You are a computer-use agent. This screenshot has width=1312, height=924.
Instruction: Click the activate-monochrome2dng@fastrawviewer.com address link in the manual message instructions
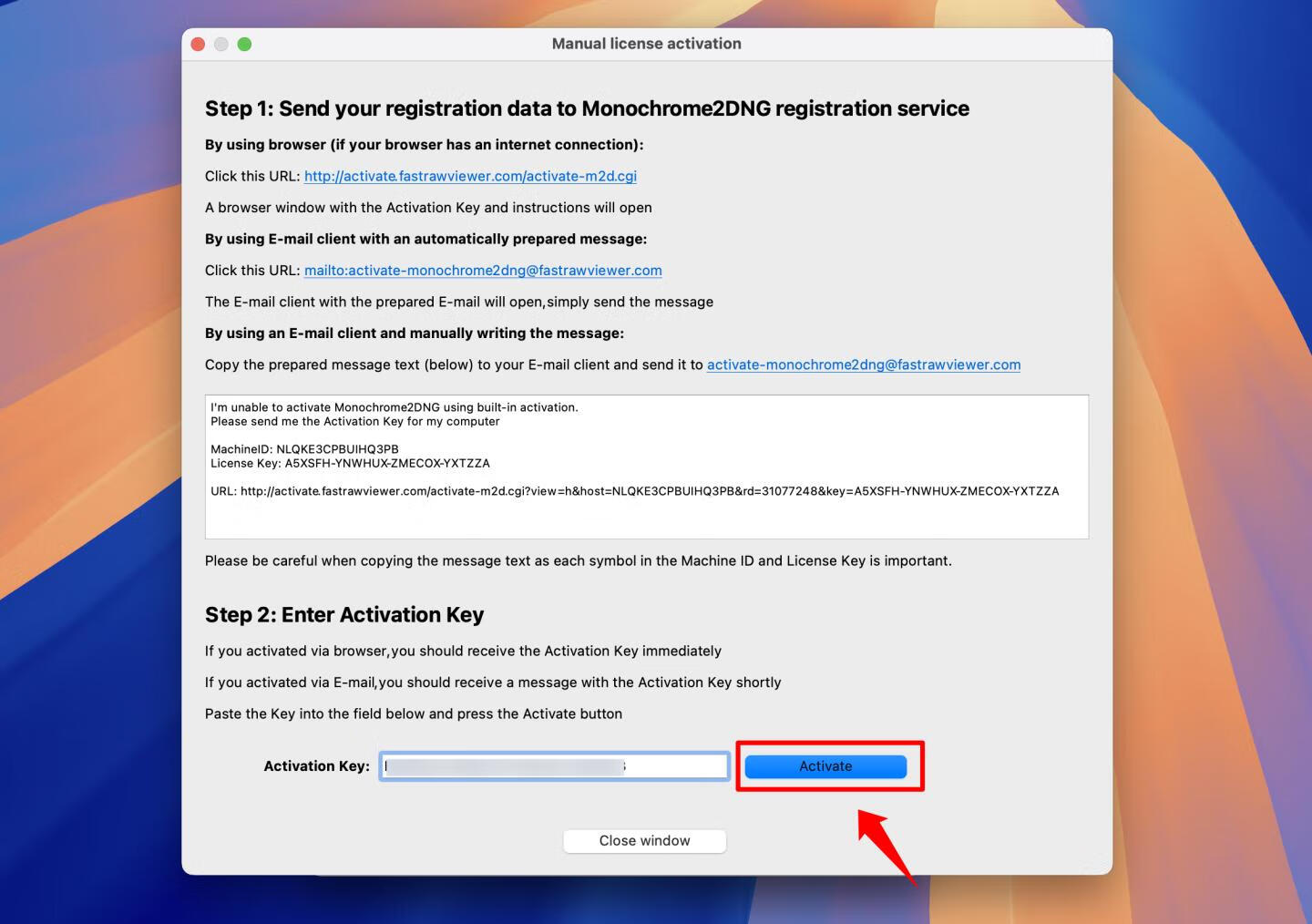point(864,364)
